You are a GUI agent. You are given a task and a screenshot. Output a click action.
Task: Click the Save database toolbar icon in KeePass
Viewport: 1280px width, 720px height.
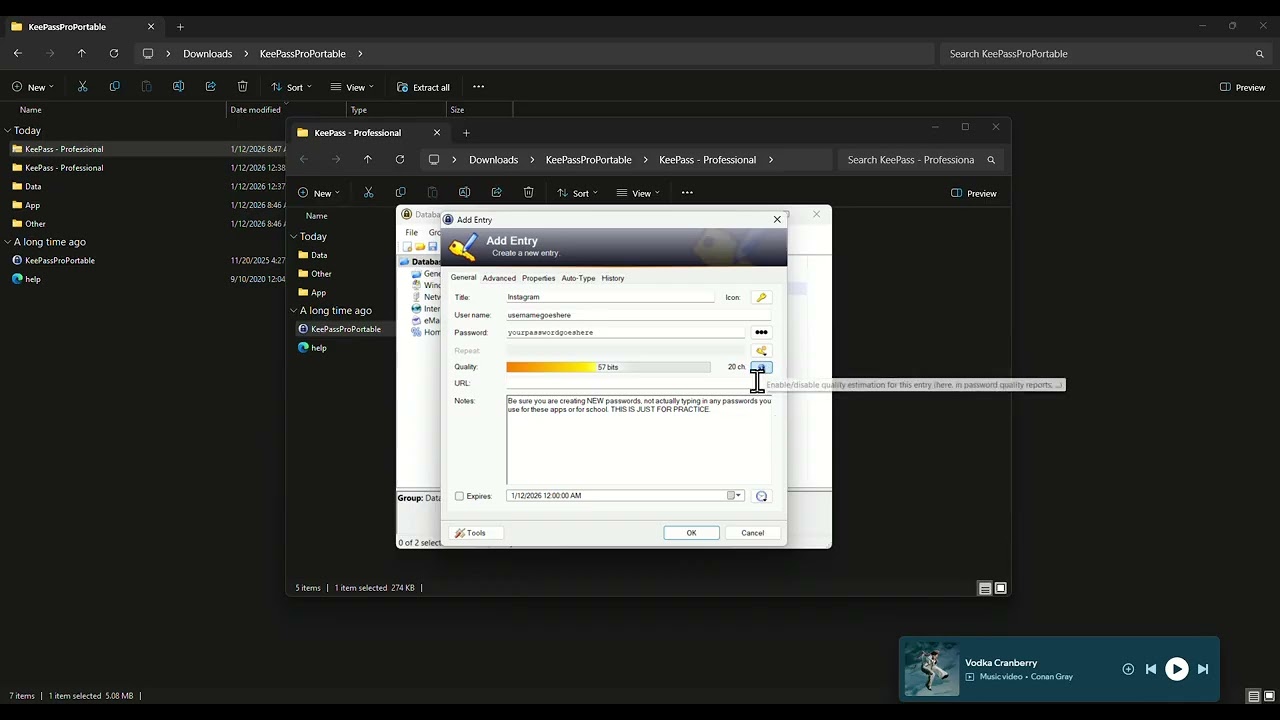432,247
